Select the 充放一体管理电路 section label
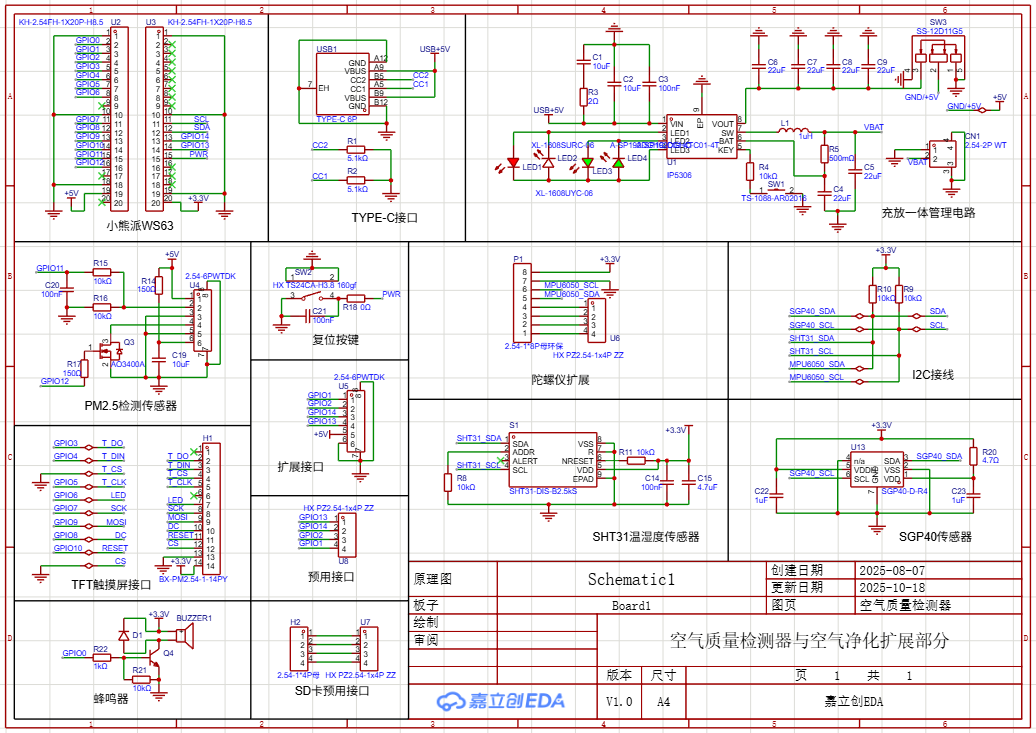This screenshot has width=1036, height=733. point(927,212)
